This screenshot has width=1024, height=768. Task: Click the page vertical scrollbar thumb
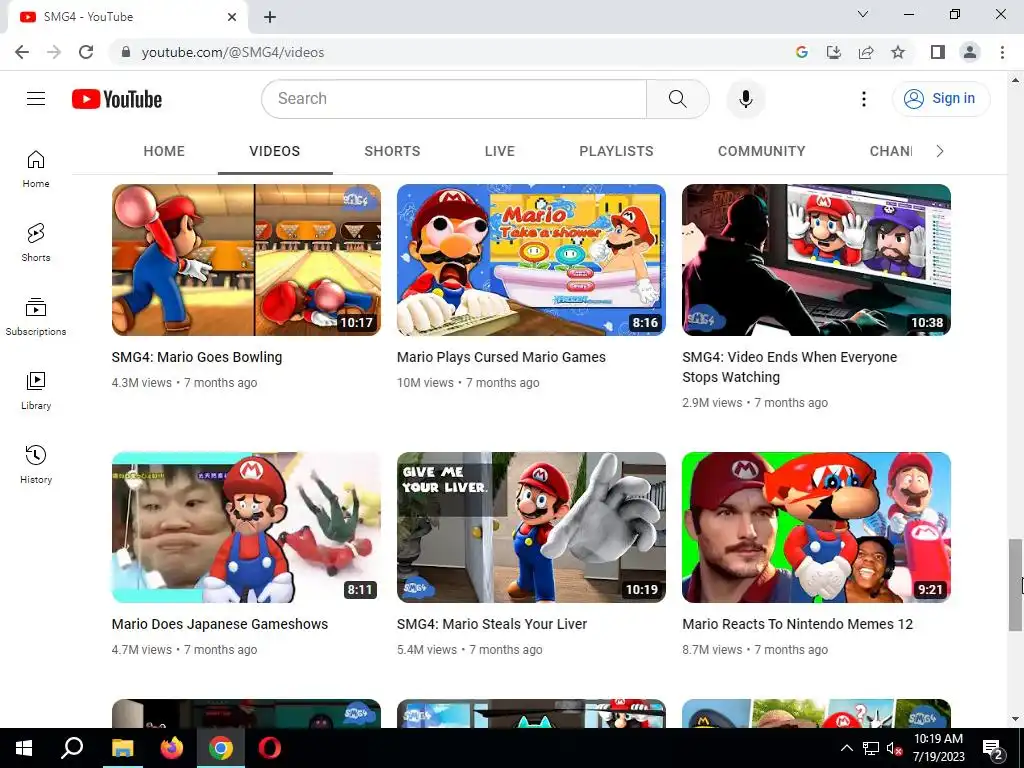(1015, 585)
